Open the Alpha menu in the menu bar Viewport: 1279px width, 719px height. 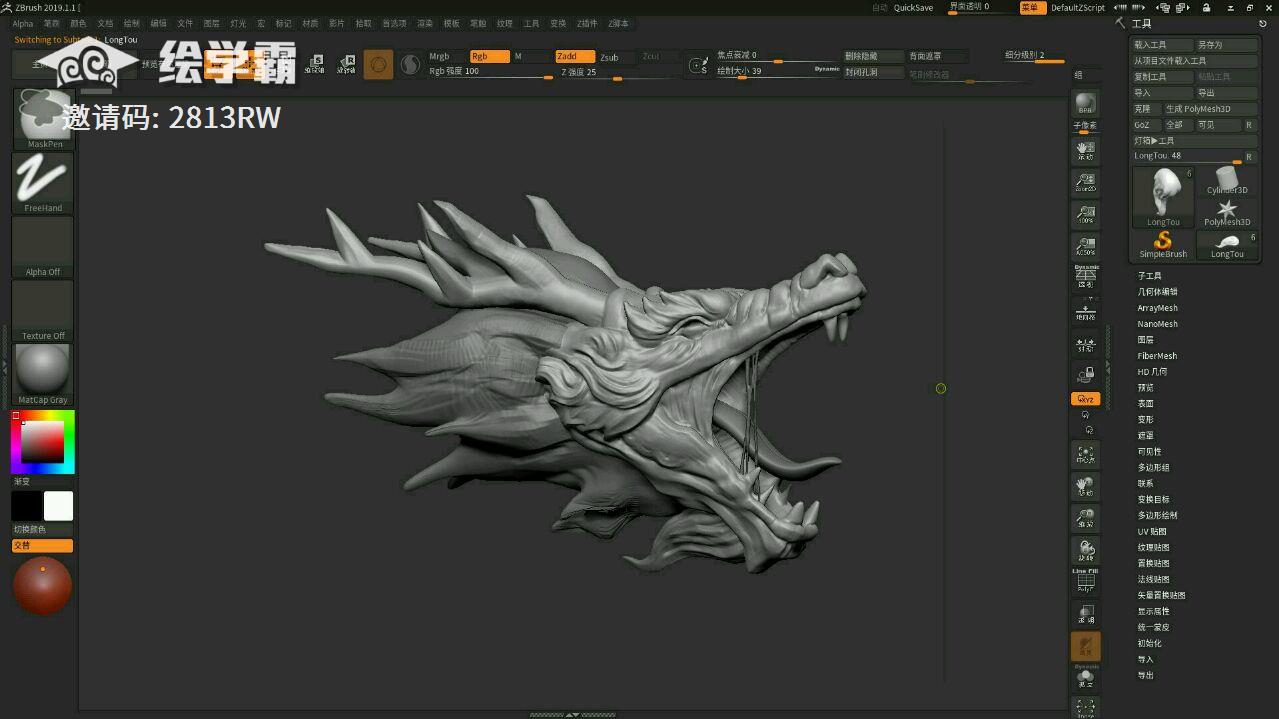click(x=22, y=23)
